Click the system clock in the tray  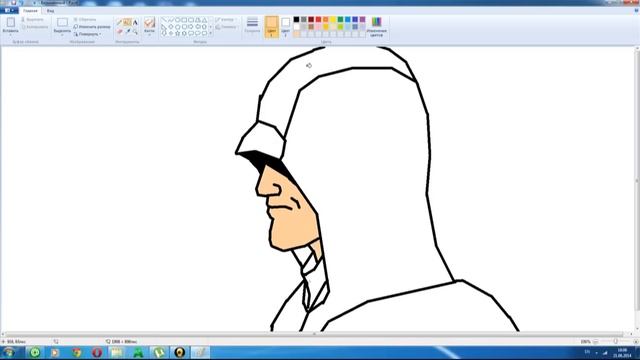point(622,353)
